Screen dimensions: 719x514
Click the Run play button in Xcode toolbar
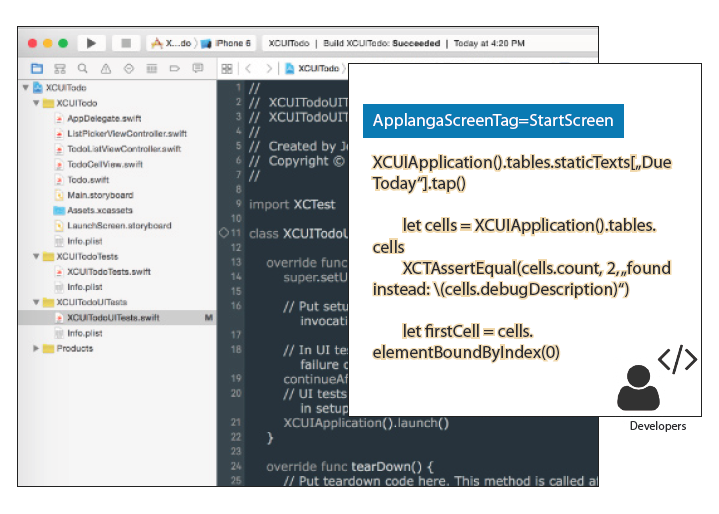pos(91,43)
